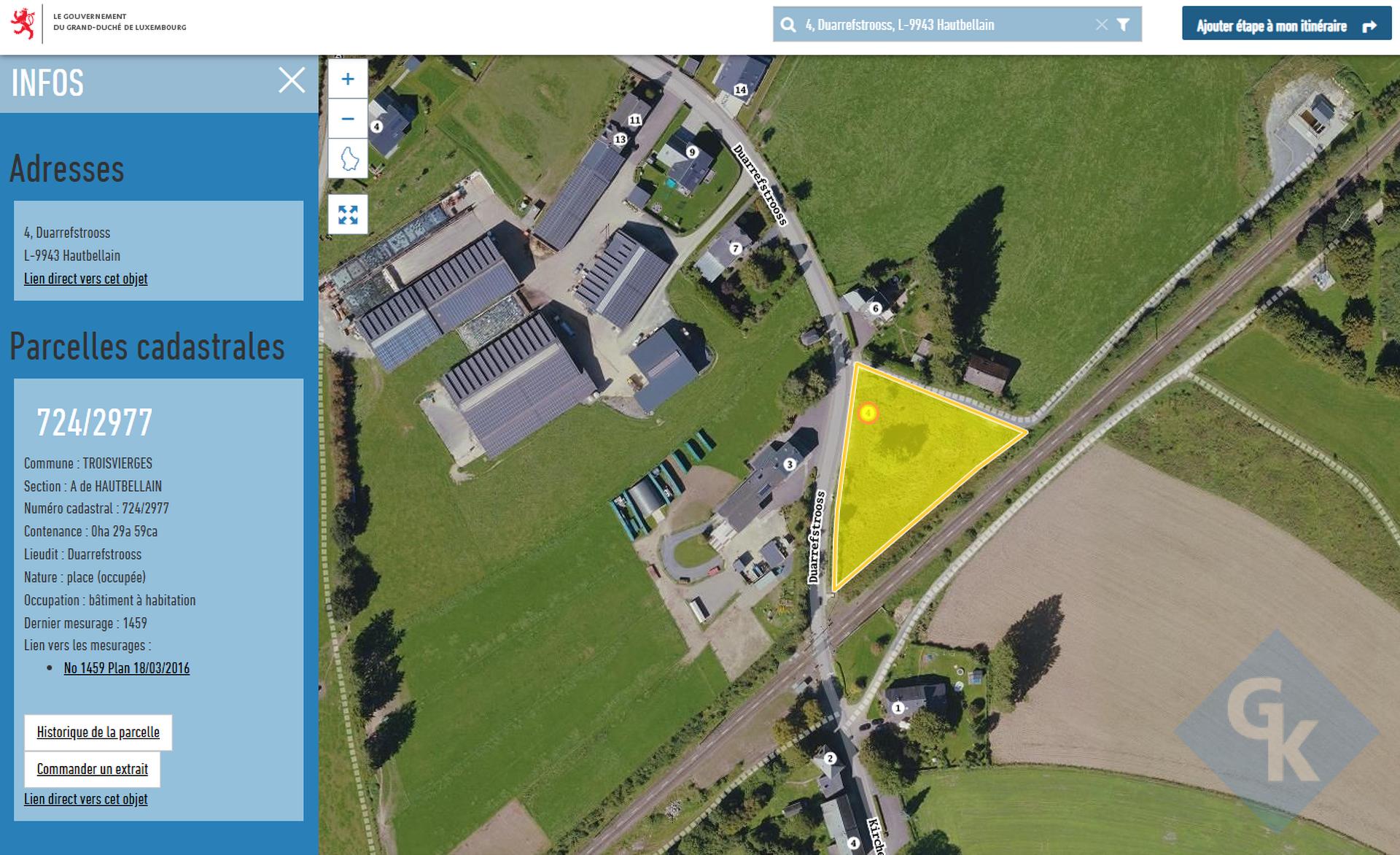Click the Parcelles cadastrales section heading
The width and height of the screenshot is (1400, 855).
[x=147, y=347]
